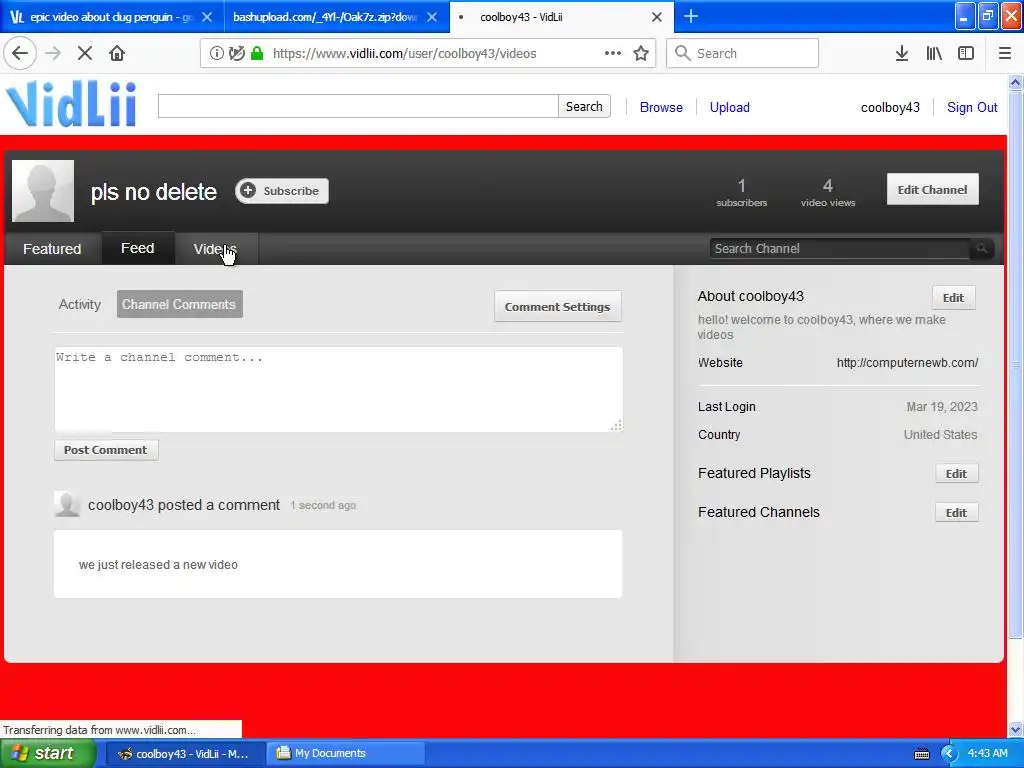
Task: Click the Post Comment button
Action: (106, 449)
